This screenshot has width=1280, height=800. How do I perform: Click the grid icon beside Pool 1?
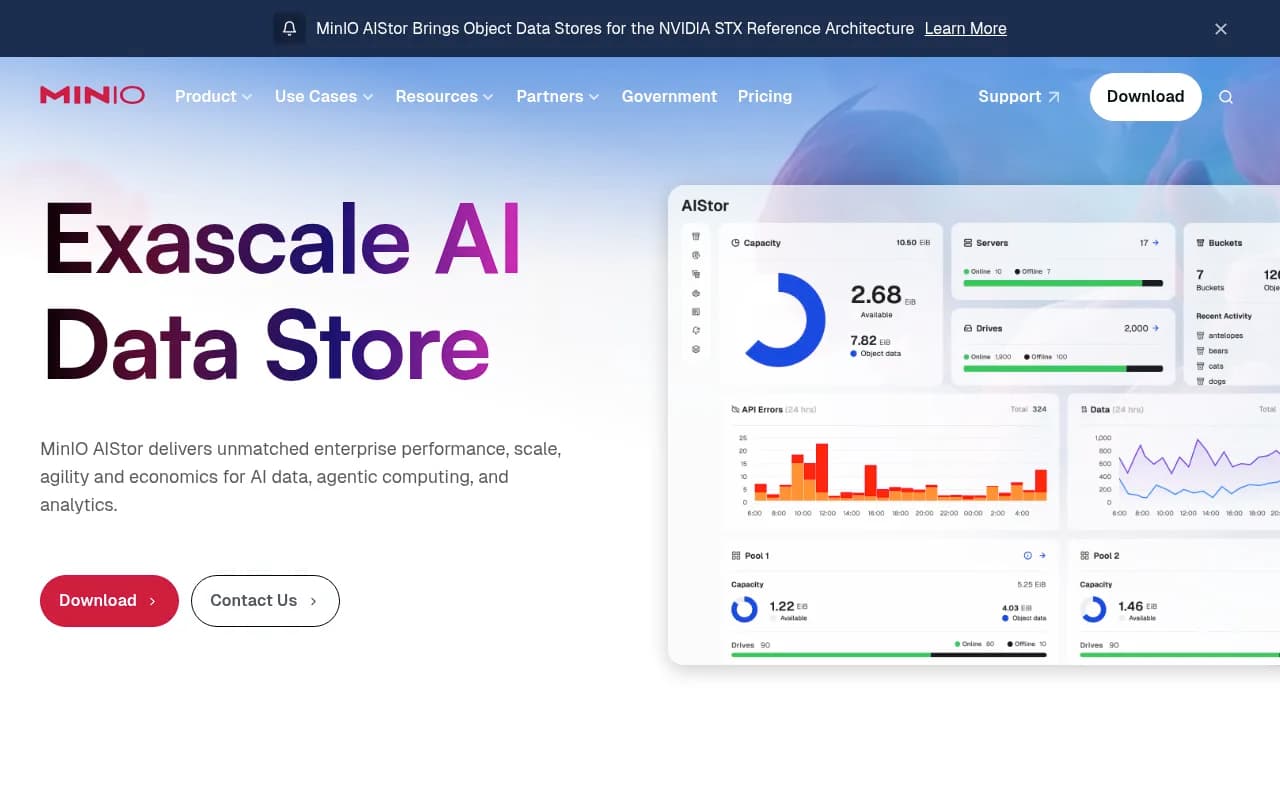[x=736, y=555]
